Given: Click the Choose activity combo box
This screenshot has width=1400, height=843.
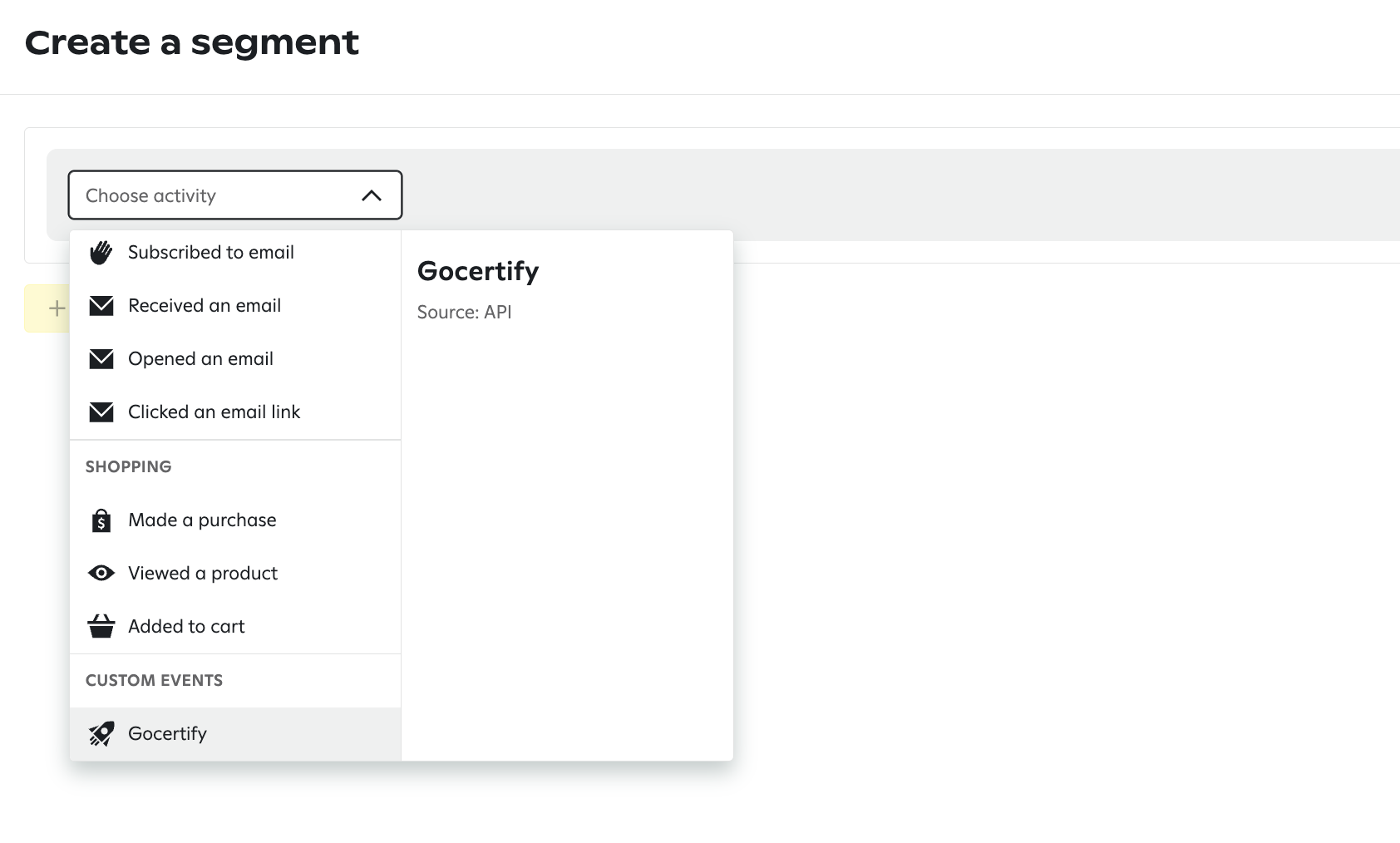Looking at the screenshot, I should click(x=235, y=195).
